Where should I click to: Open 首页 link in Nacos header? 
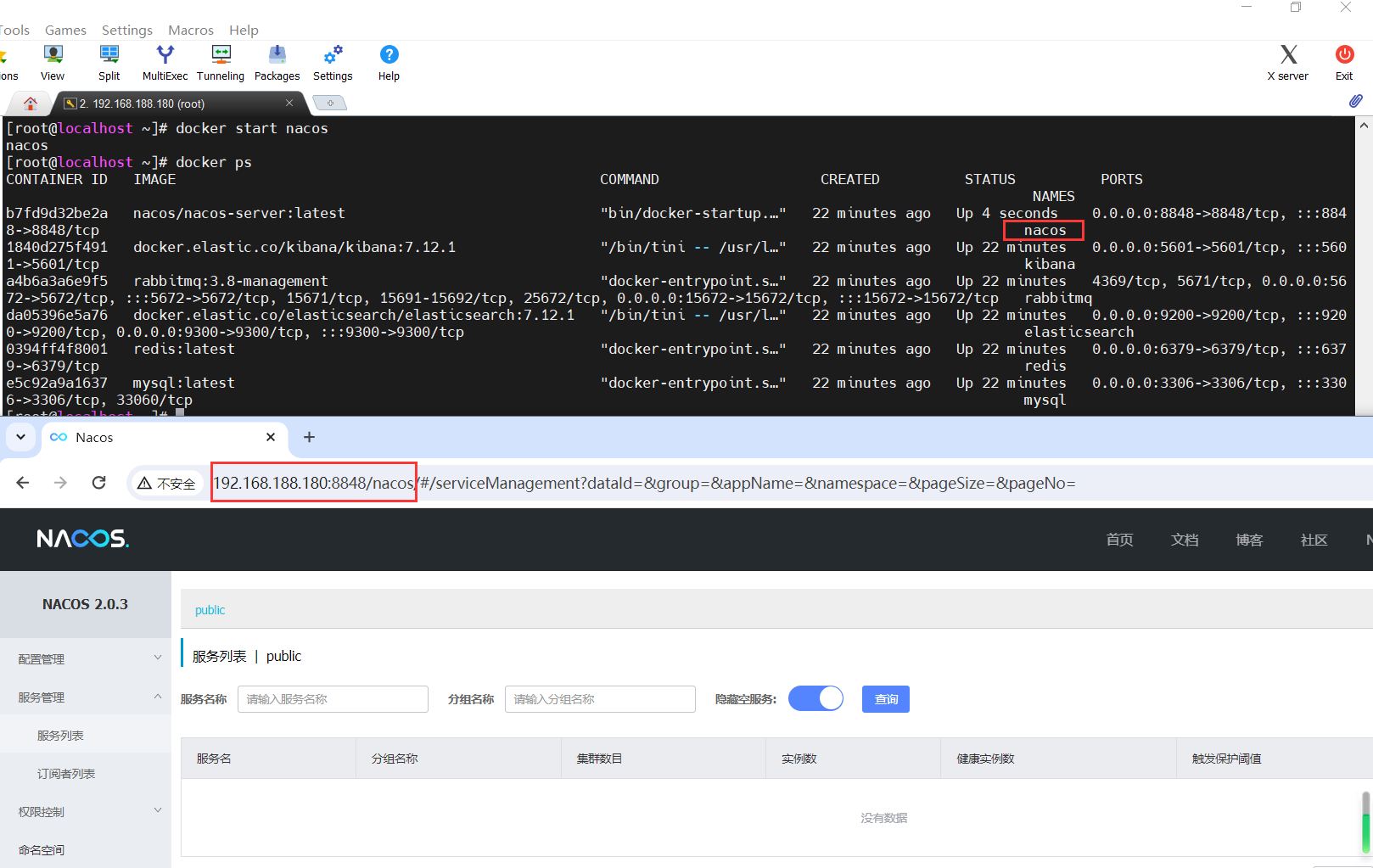(x=1119, y=540)
